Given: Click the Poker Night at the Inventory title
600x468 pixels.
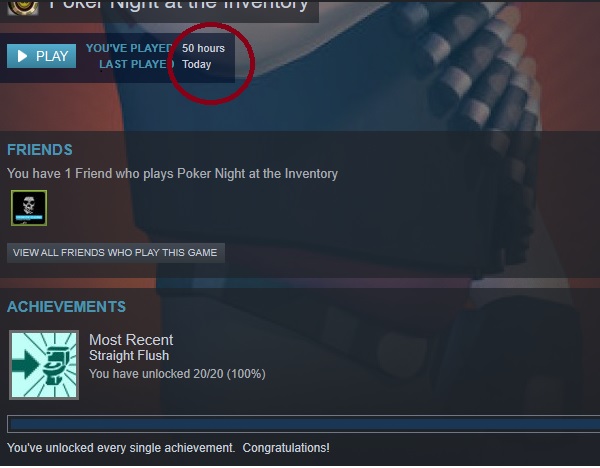Looking at the screenshot, I should pos(178,5).
